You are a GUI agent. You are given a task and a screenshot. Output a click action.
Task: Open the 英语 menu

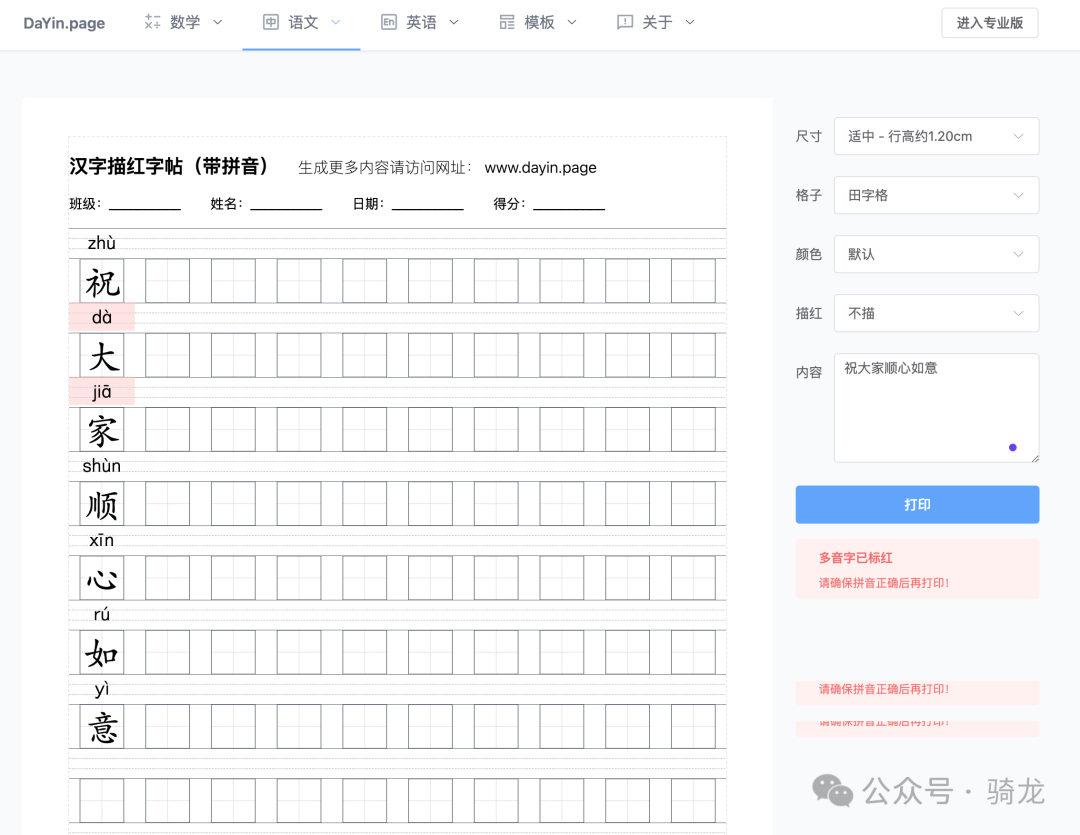(420, 21)
